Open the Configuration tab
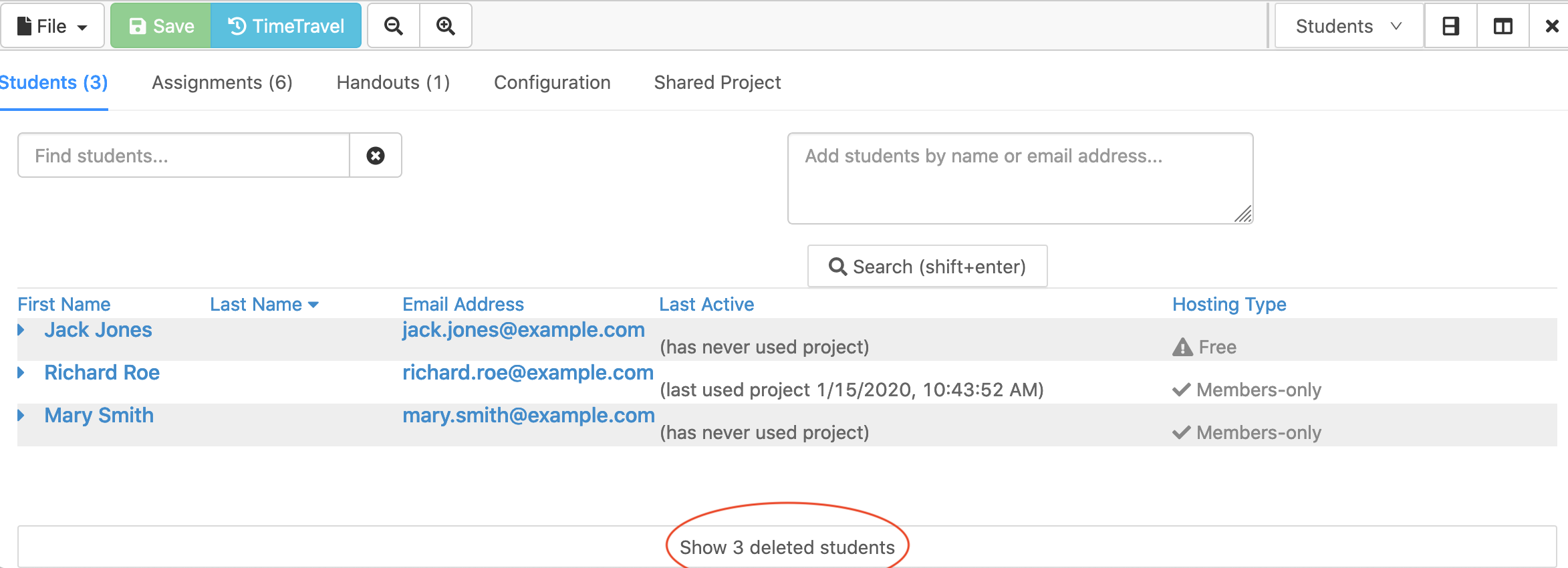The height and width of the screenshot is (568, 1568). point(552,82)
